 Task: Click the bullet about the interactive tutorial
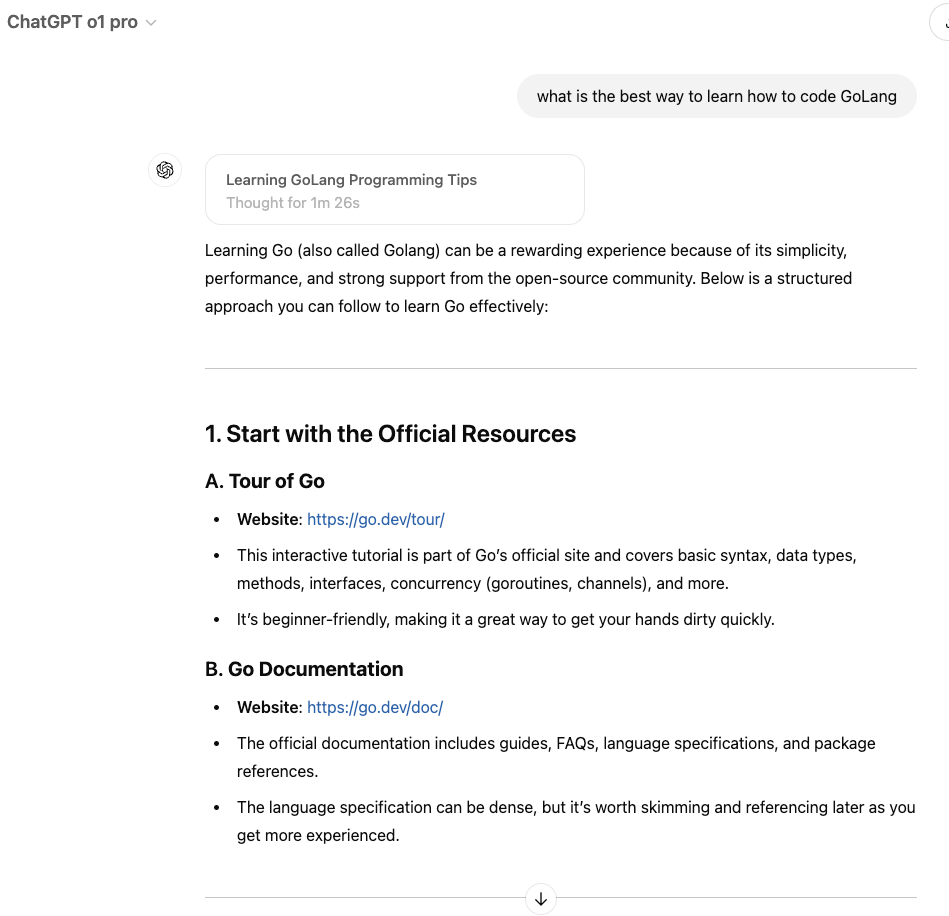547,569
